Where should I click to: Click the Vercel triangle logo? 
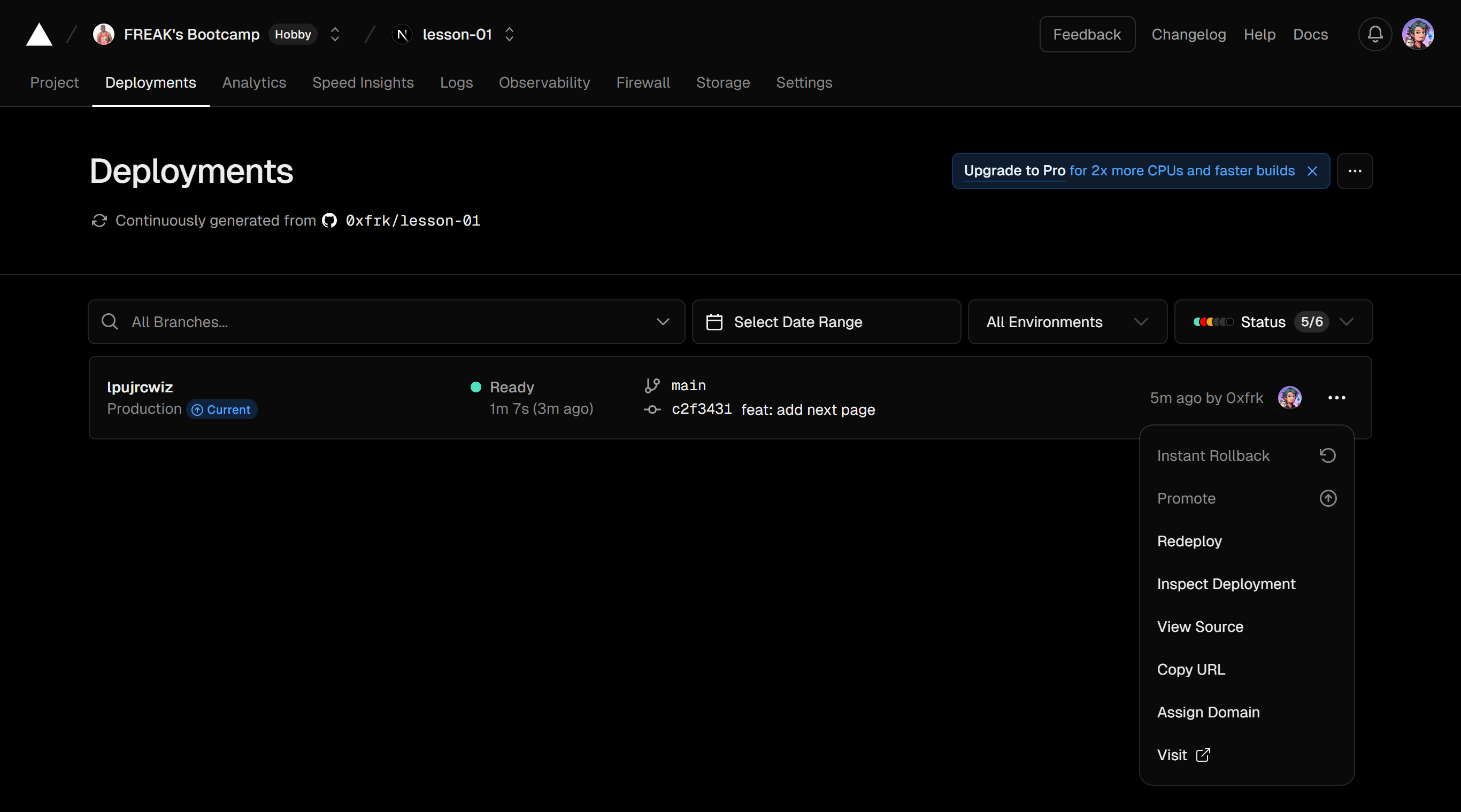coord(39,35)
